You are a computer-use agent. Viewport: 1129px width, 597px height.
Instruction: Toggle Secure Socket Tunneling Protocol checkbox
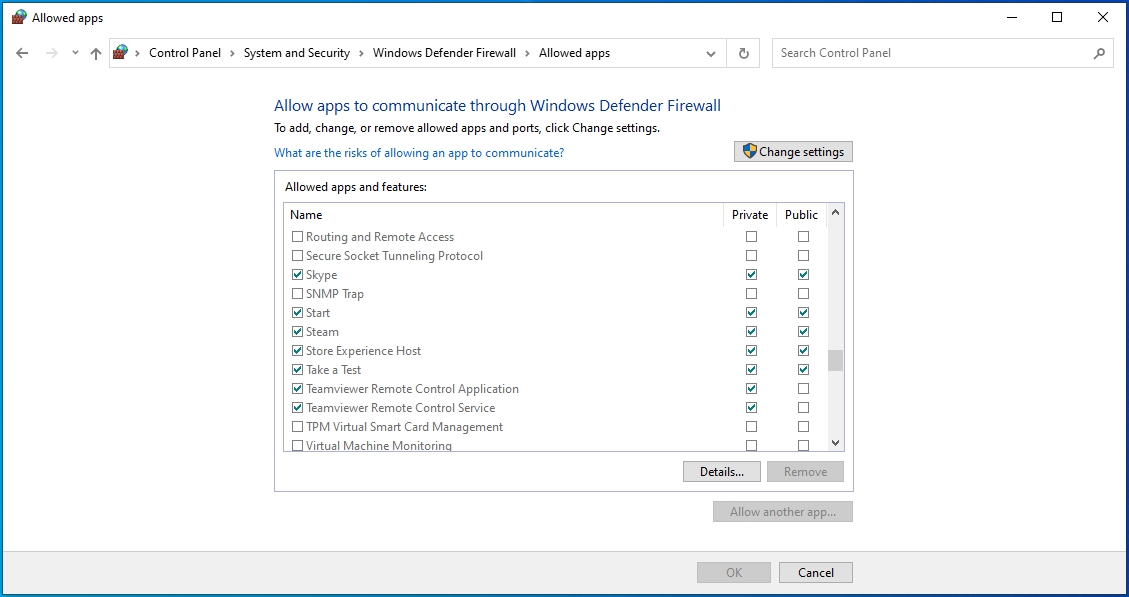coord(297,256)
